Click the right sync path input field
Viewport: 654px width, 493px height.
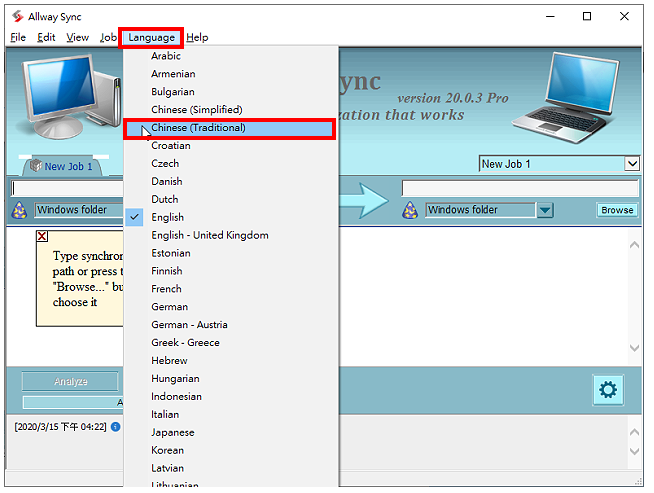[520, 188]
